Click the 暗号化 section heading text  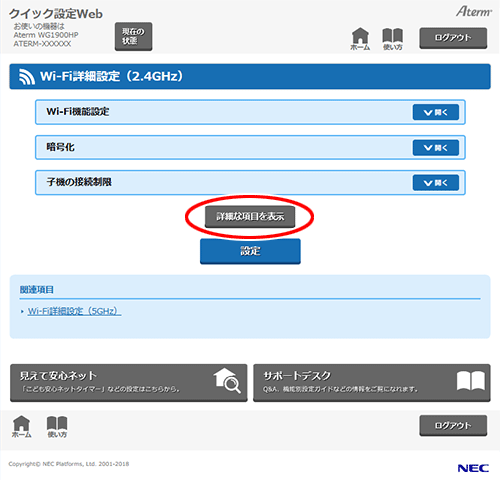click(x=60, y=147)
